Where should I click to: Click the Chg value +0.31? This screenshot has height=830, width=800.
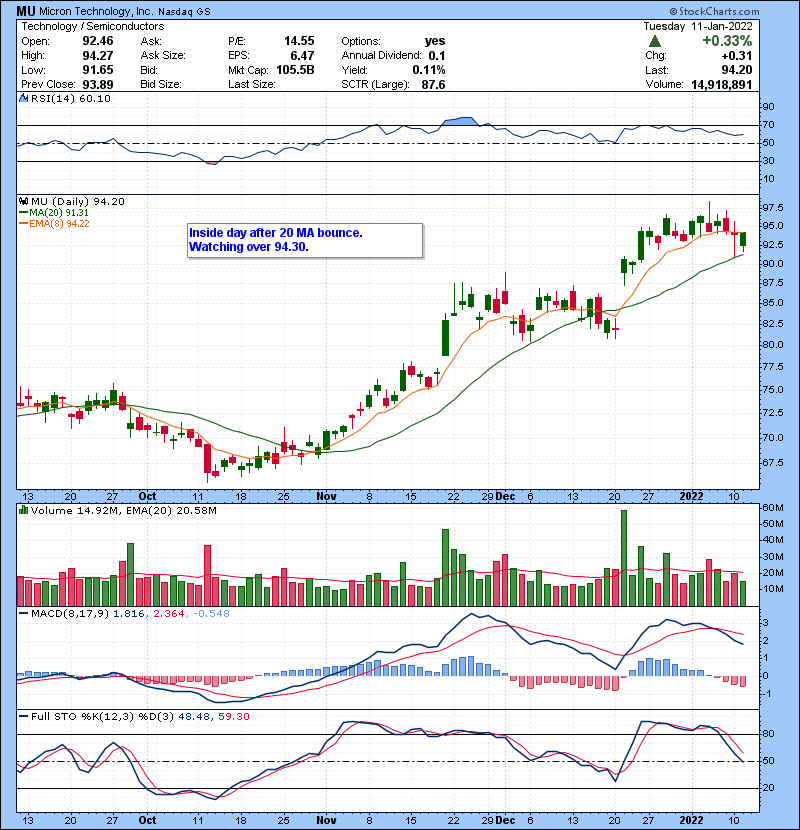[736, 56]
